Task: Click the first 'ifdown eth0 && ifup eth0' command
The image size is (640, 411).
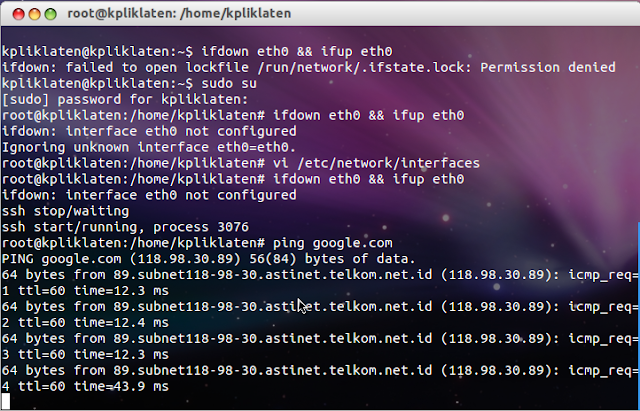Action: (x=297, y=51)
